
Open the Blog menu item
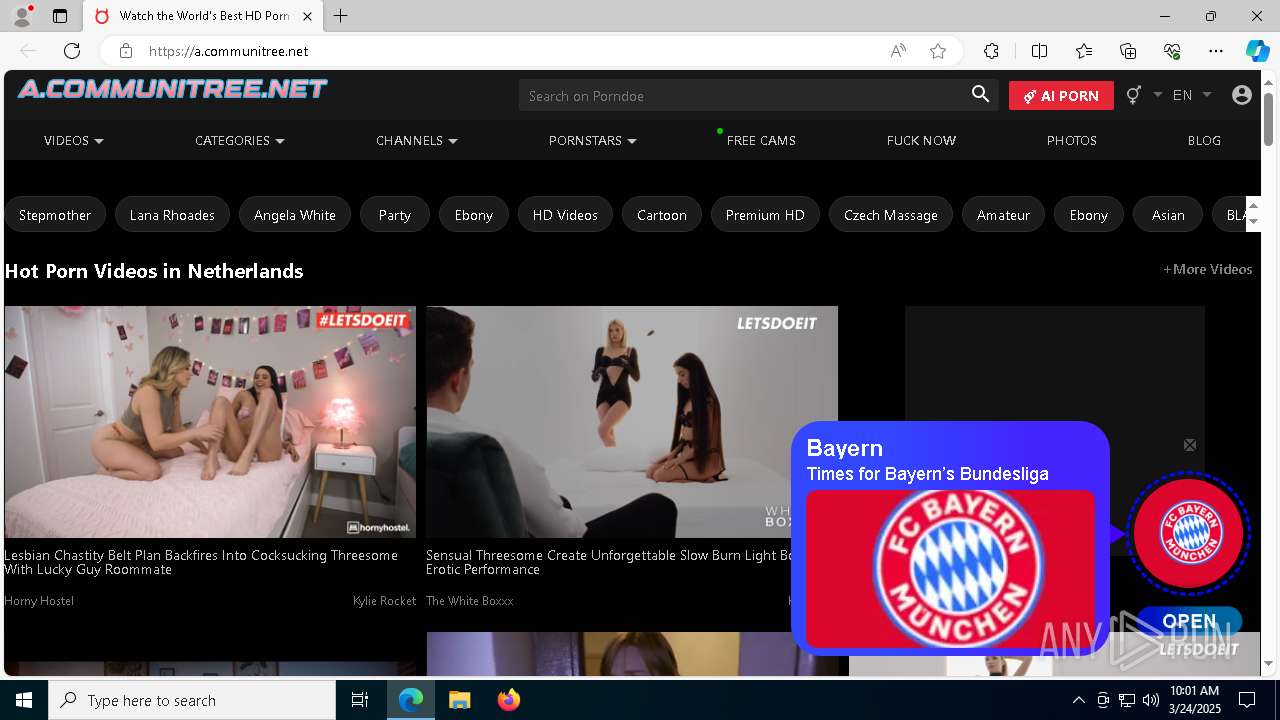click(x=1204, y=141)
